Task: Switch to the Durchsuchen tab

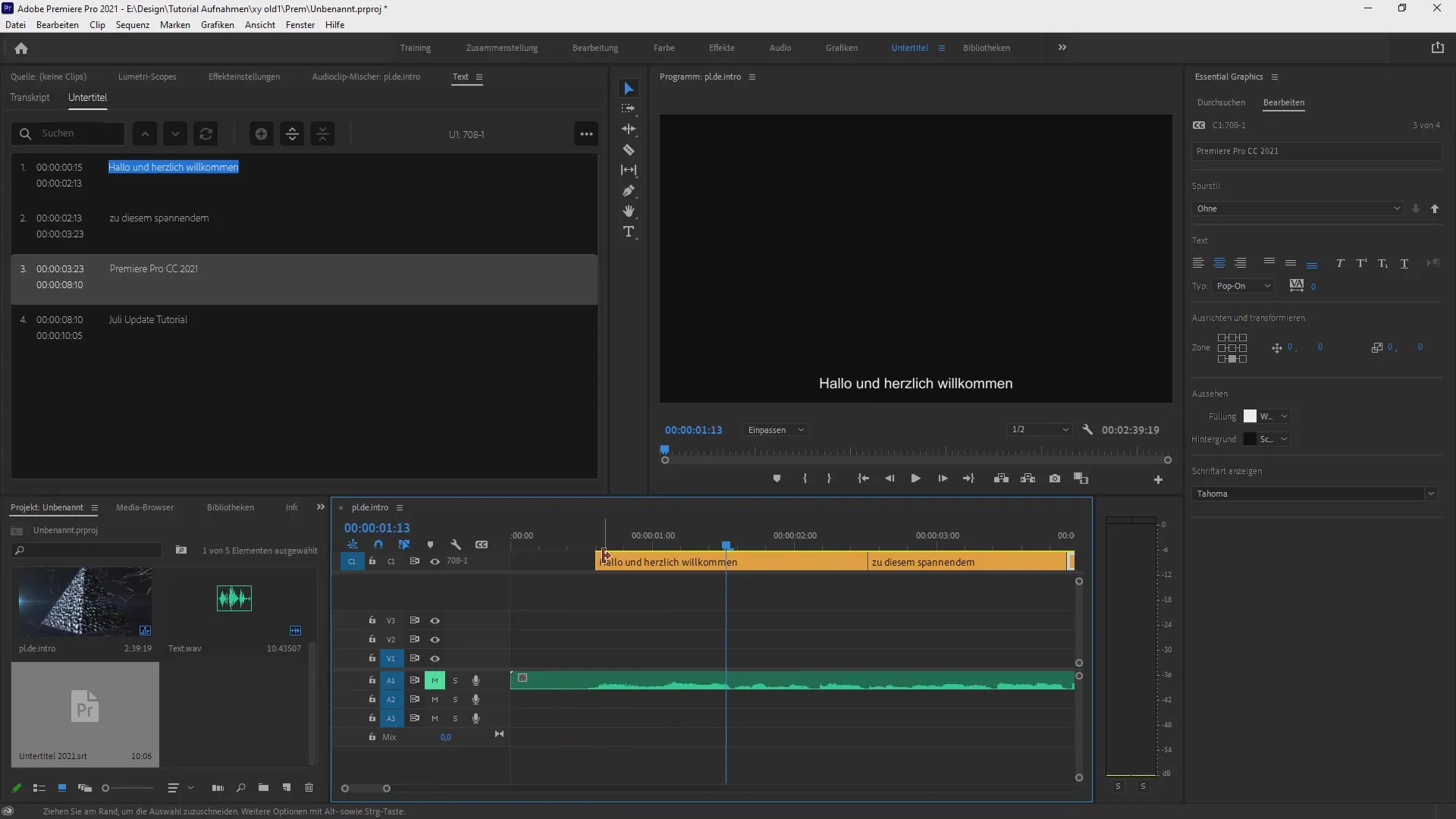Action: [1221, 102]
